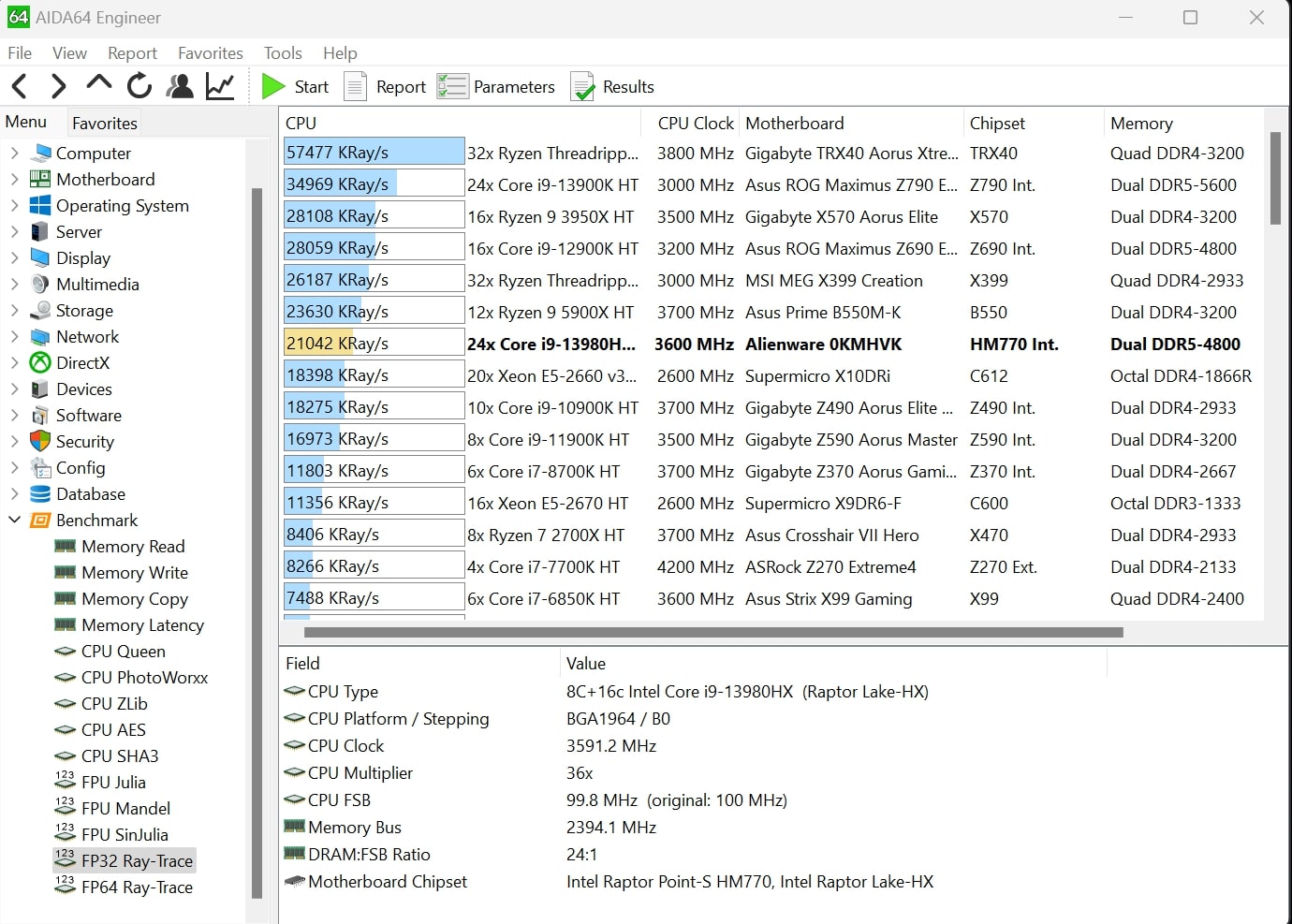Select the Devices tree icon
The width and height of the screenshot is (1292, 924).
click(40, 389)
